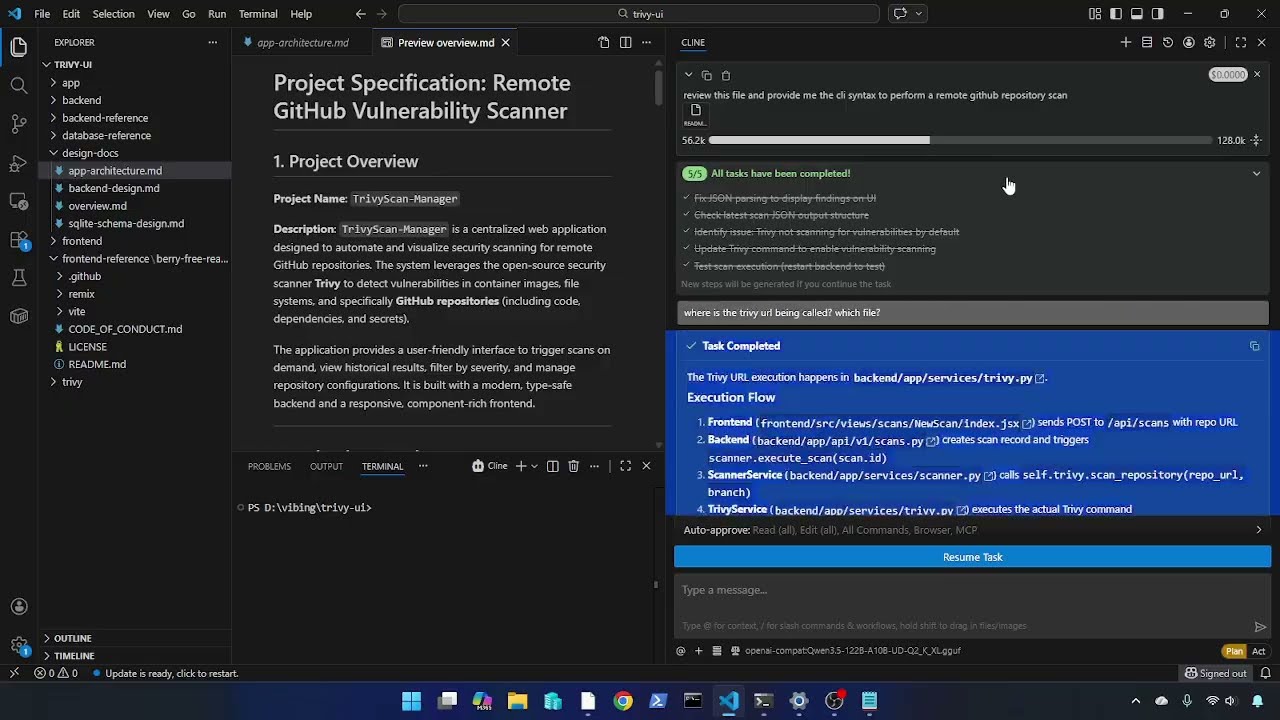Collapse the Cline task header

(x=688, y=75)
